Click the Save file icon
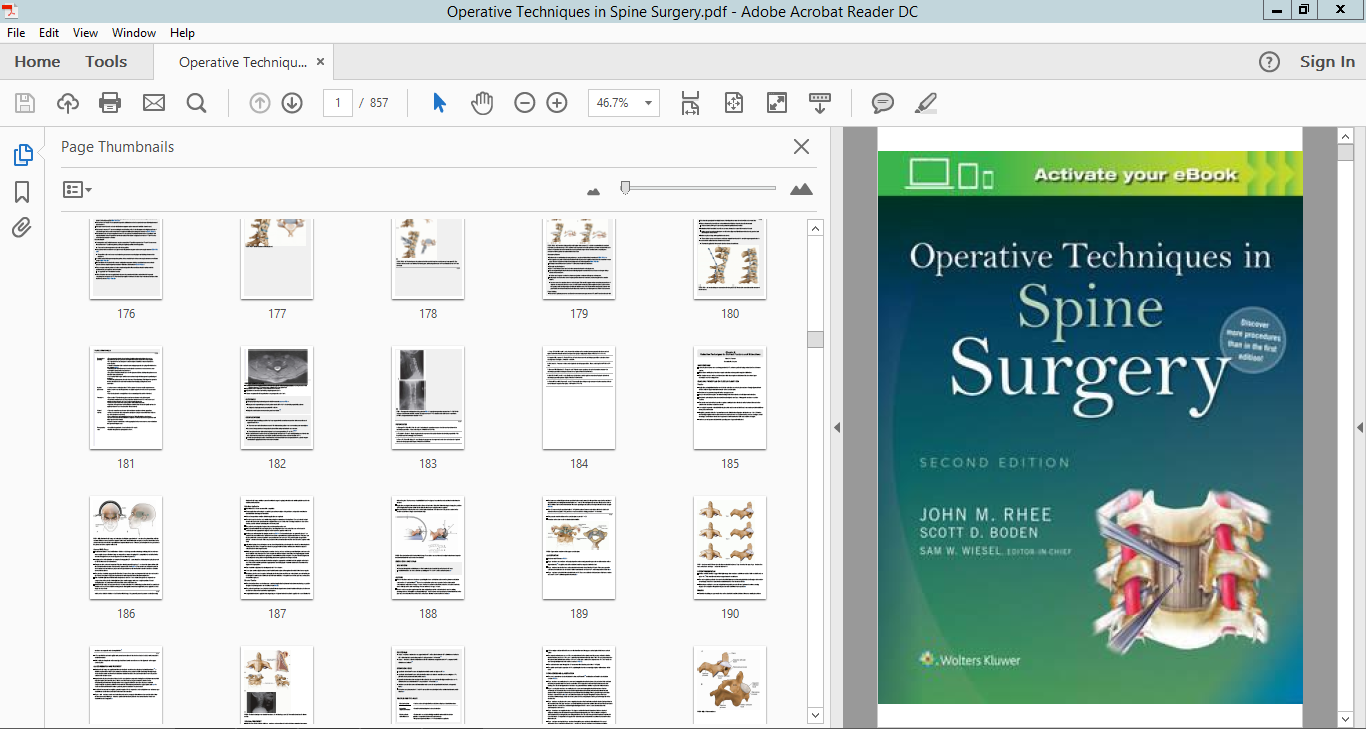Image resolution: width=1366 pixels, height=729 pixels. pos(25,103)
